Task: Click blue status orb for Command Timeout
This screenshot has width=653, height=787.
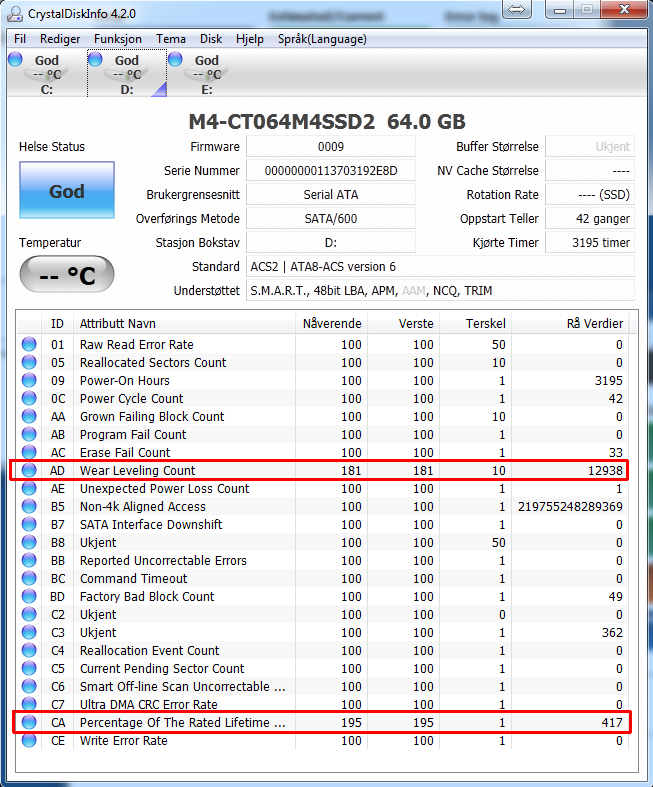Action: 29,578
